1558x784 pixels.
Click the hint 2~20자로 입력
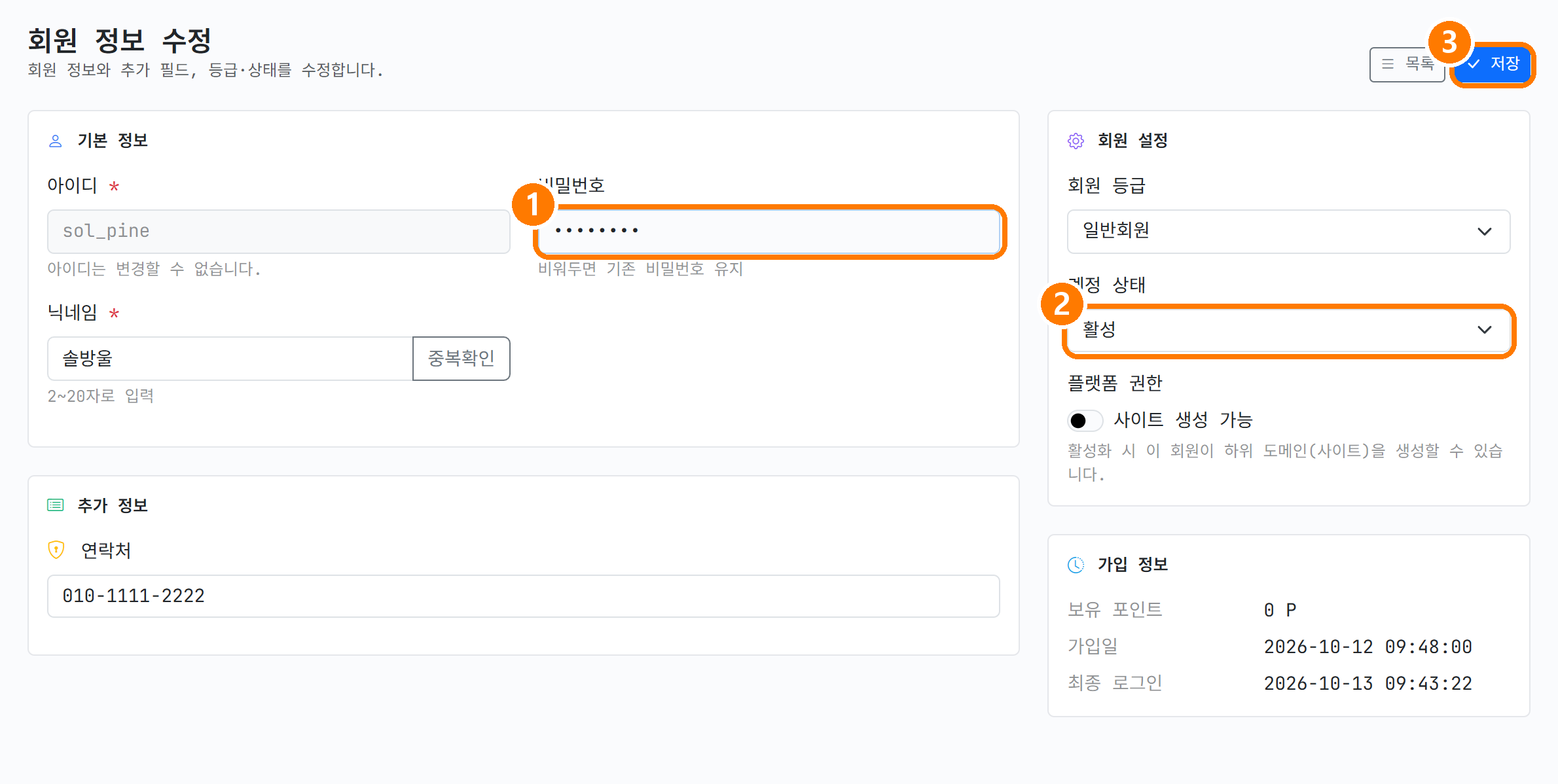coord(100,395)
